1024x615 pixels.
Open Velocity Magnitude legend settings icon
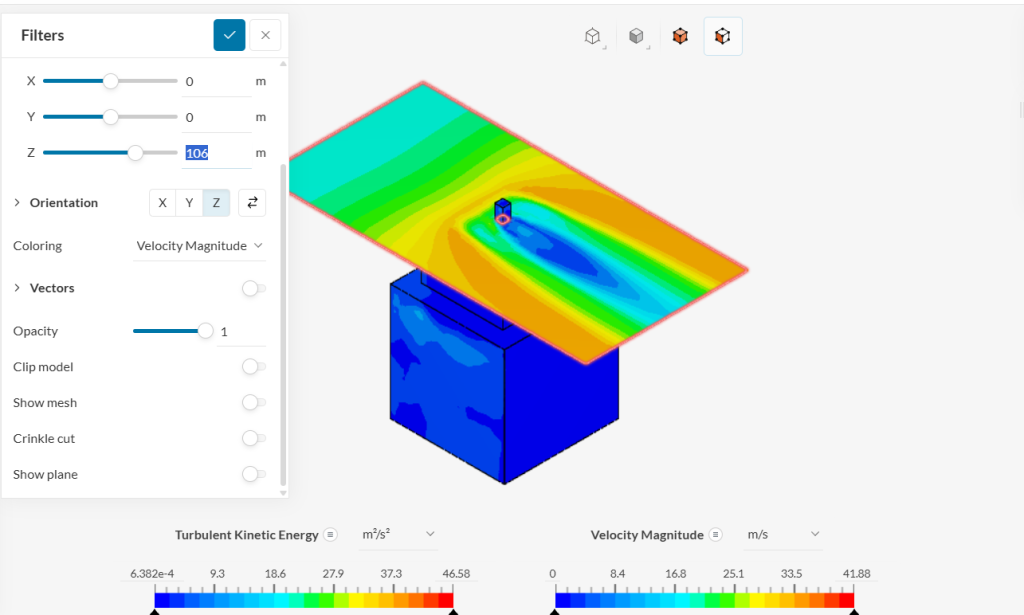click(715, 535)
